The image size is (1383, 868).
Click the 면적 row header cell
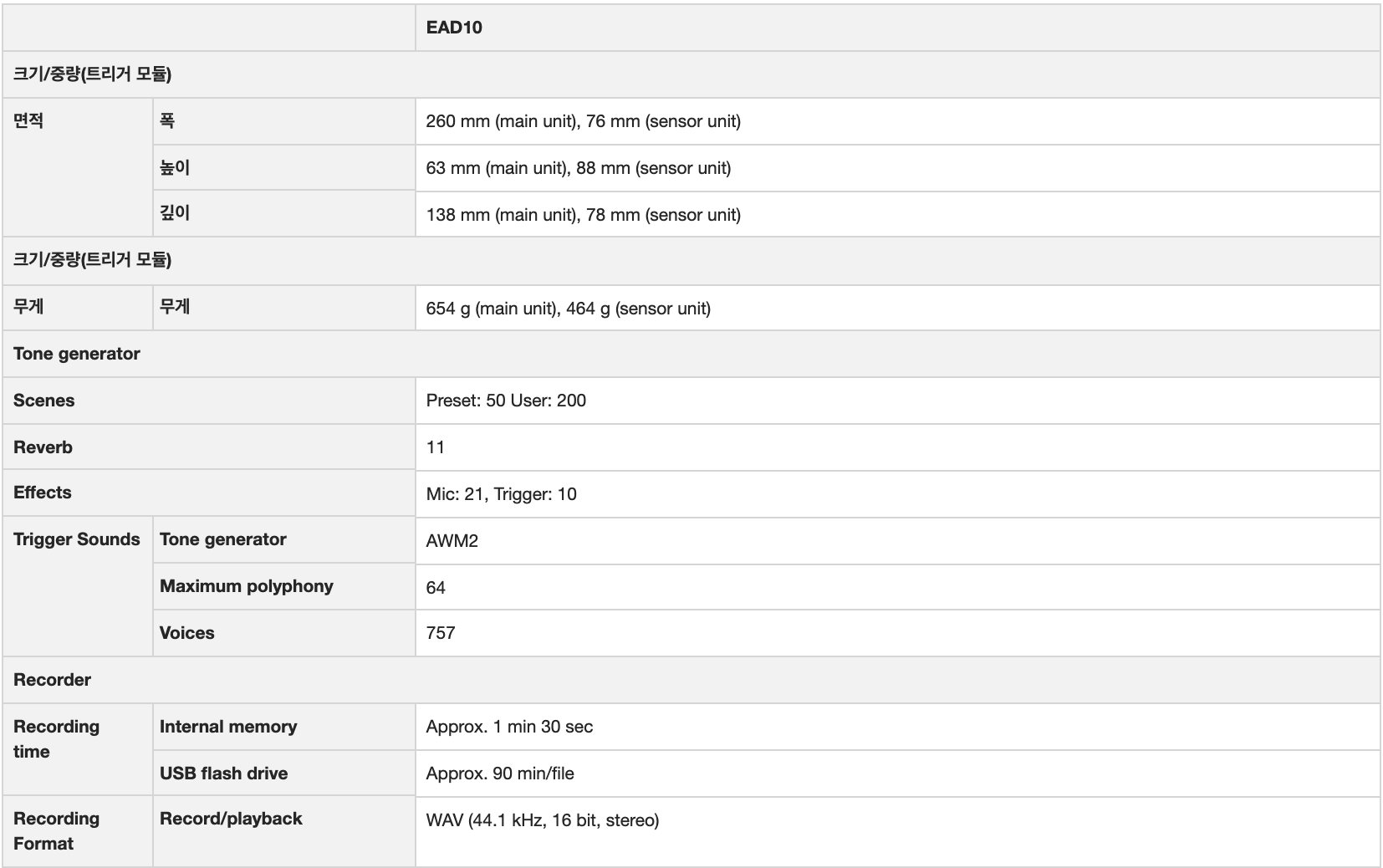[29, 121]
